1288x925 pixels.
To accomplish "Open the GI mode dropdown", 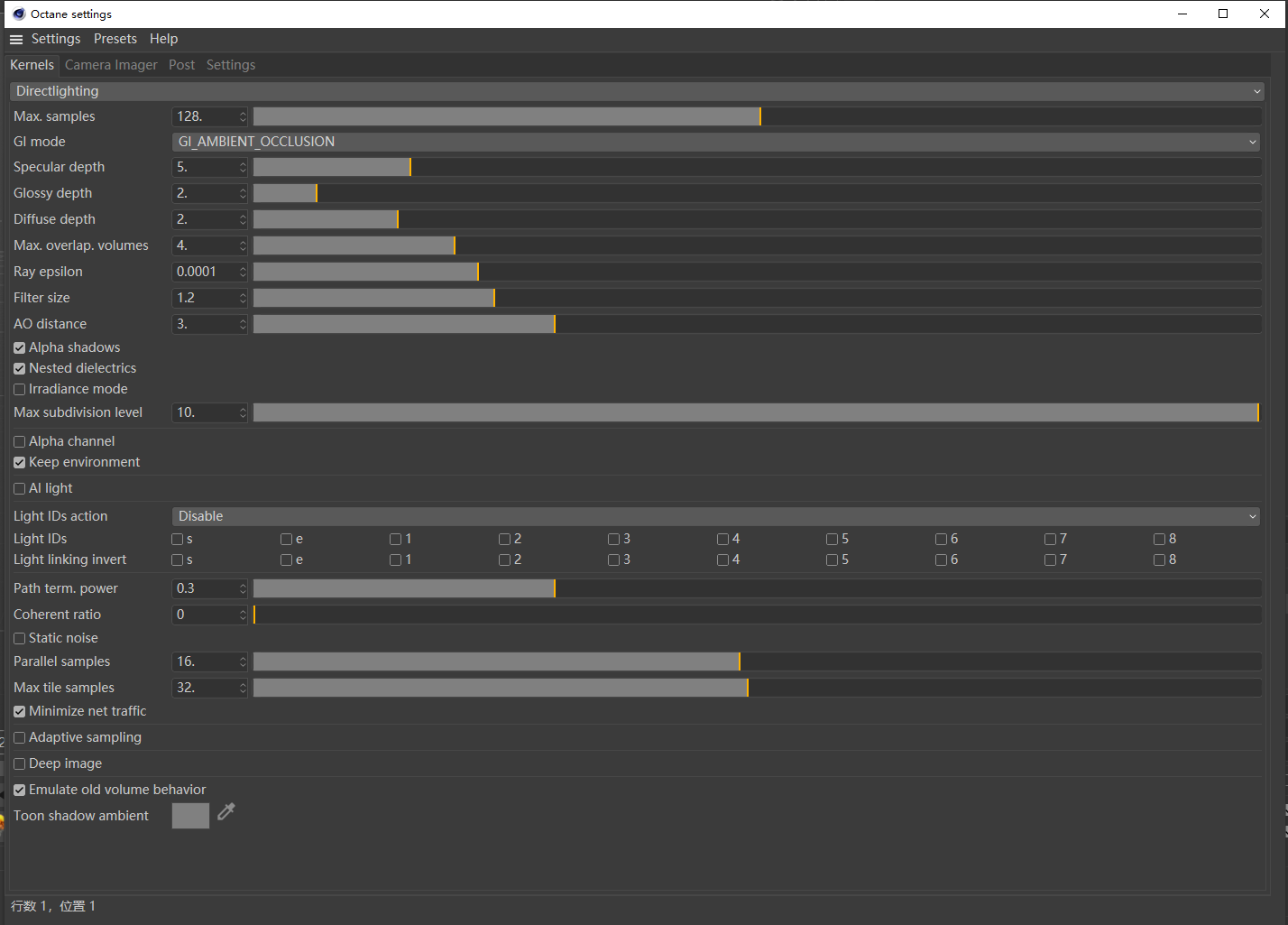I will pyautogui.click(x=716, y=142).
